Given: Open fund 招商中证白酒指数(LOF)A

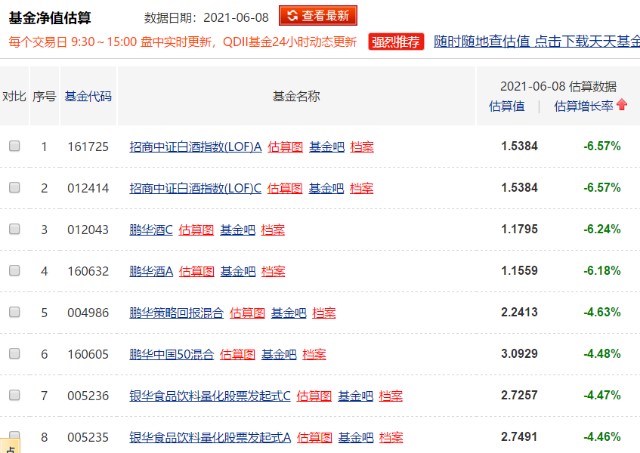Looking at the screenshot, I should (196, 147).
